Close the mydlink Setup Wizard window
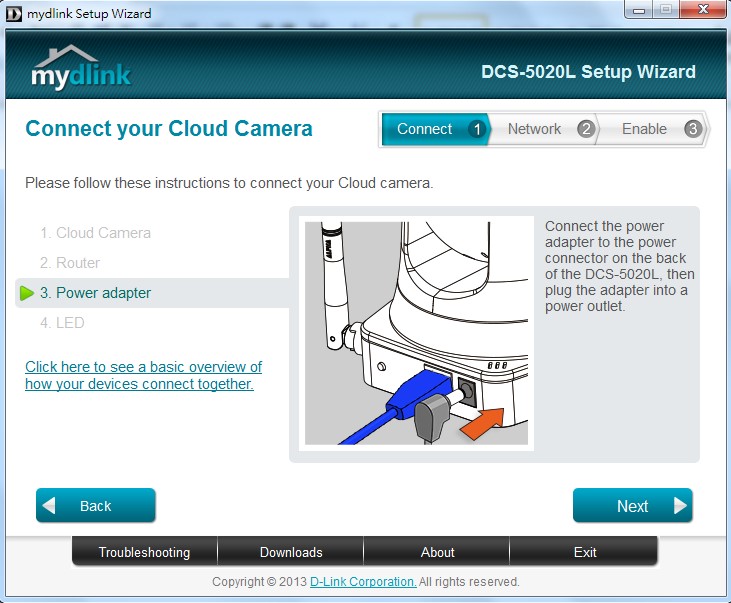The height and width of the screenshot is (603, 731). click(x=704, y=10)
